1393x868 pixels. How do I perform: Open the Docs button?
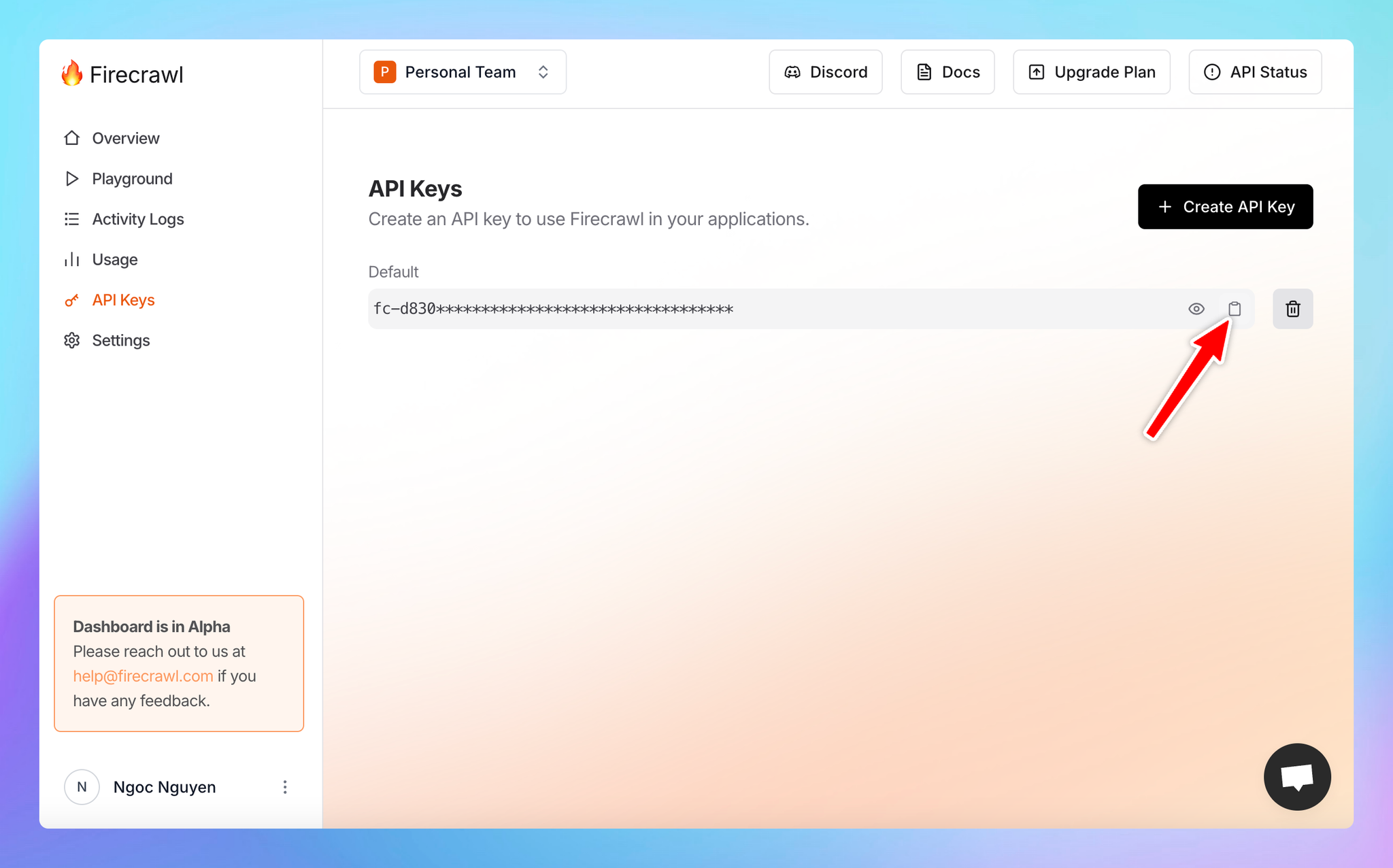[947, 72]
